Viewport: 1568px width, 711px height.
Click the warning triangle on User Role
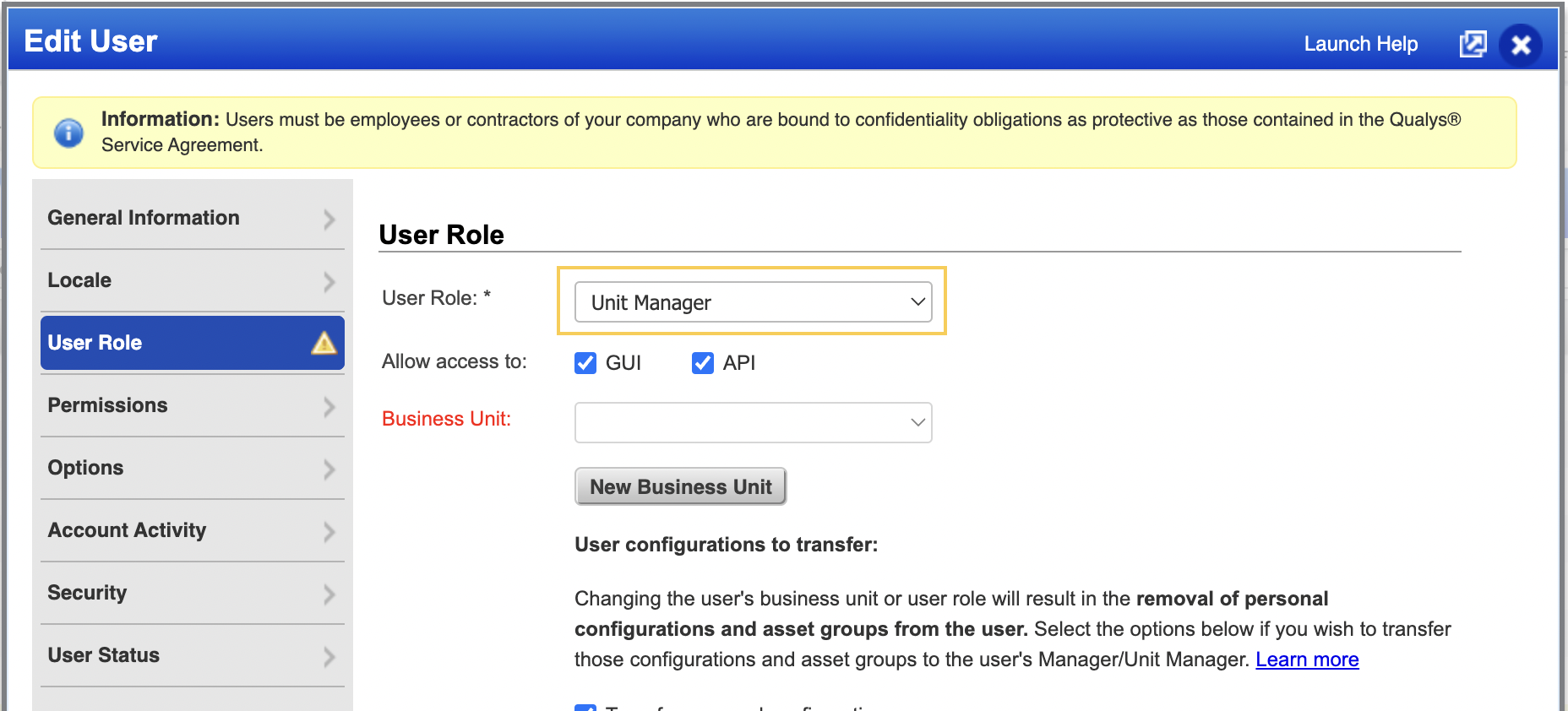tap(324, 343)
